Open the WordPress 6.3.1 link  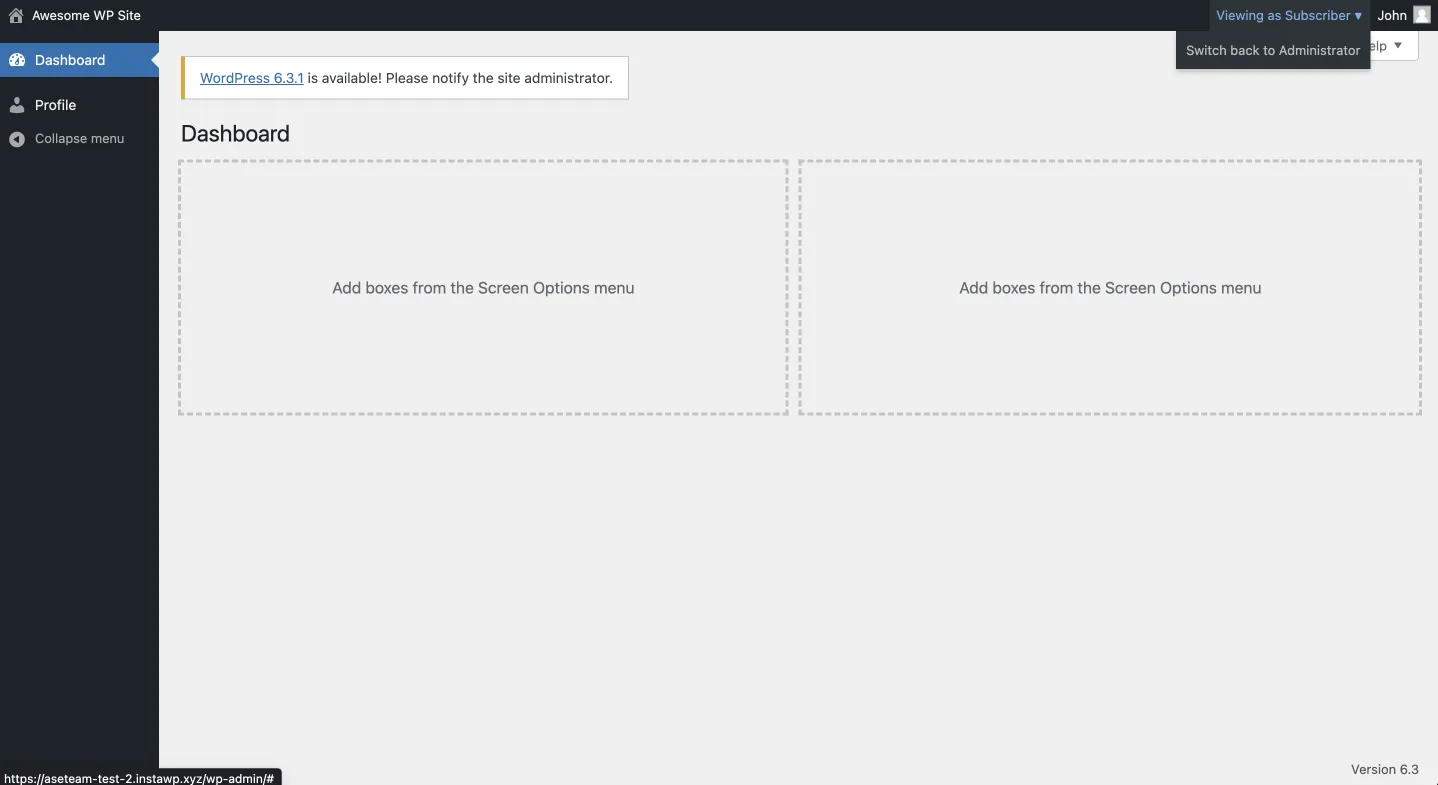click(x=252, y=78)
